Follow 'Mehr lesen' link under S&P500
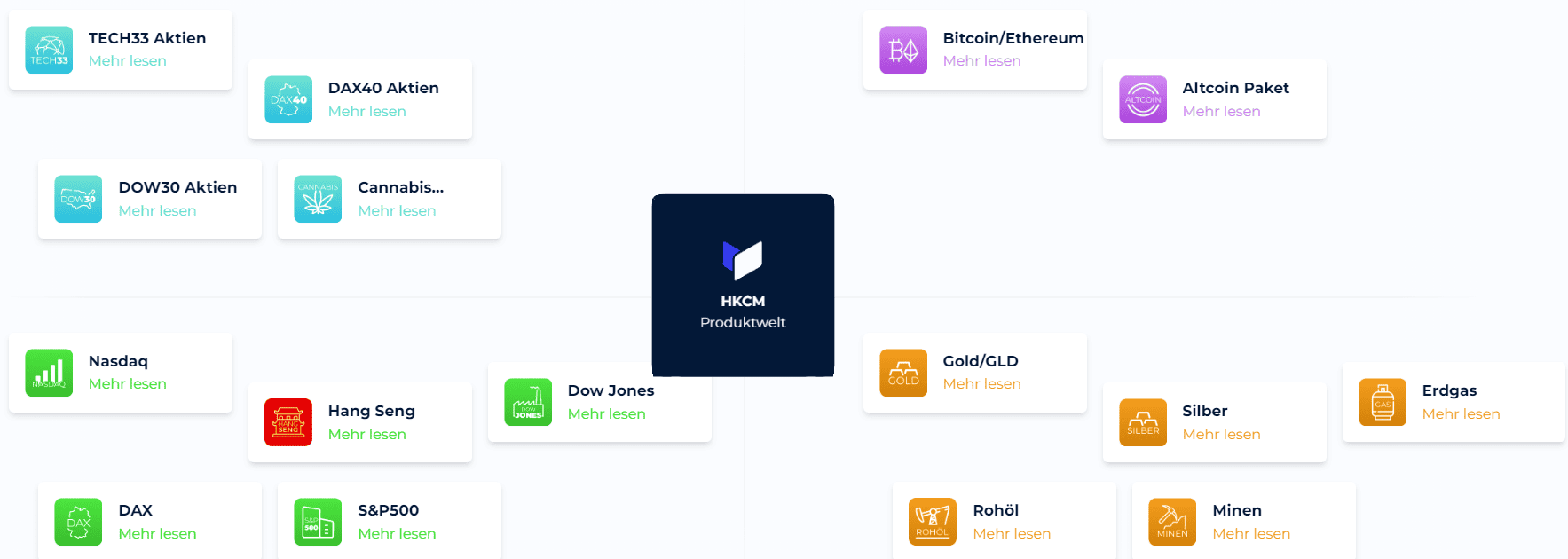 point(397,534)
